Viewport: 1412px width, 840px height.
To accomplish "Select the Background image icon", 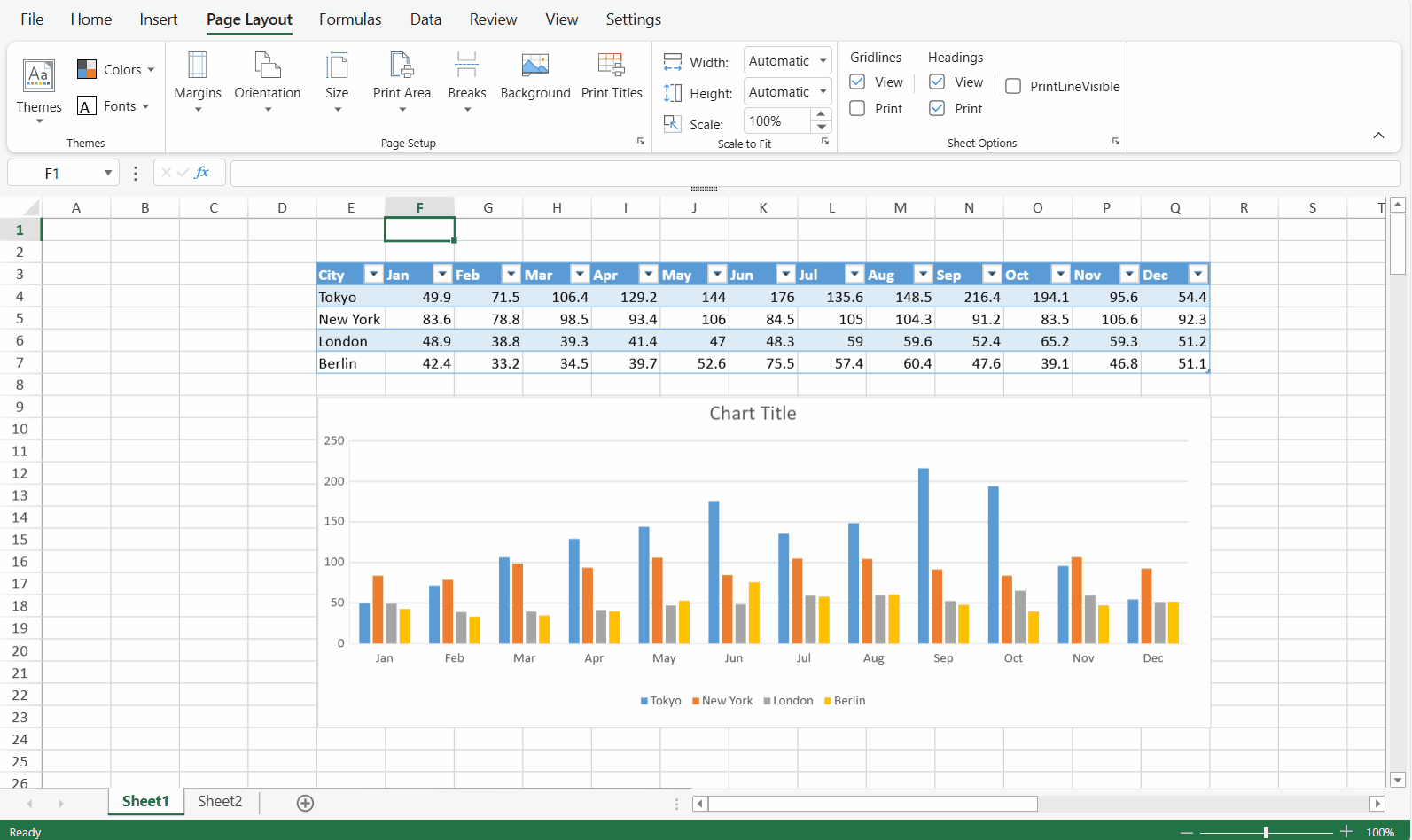I will 535,66.
